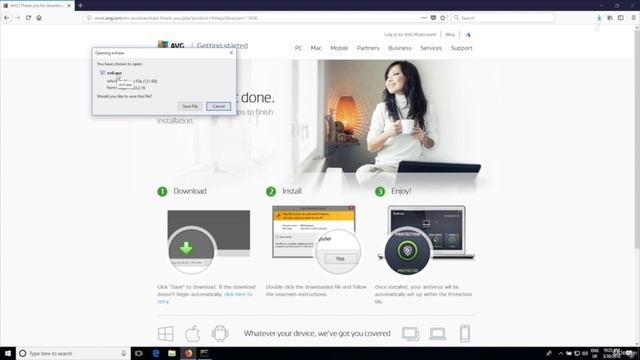
Task: Open the Business menu item
Action: (400, 48)
